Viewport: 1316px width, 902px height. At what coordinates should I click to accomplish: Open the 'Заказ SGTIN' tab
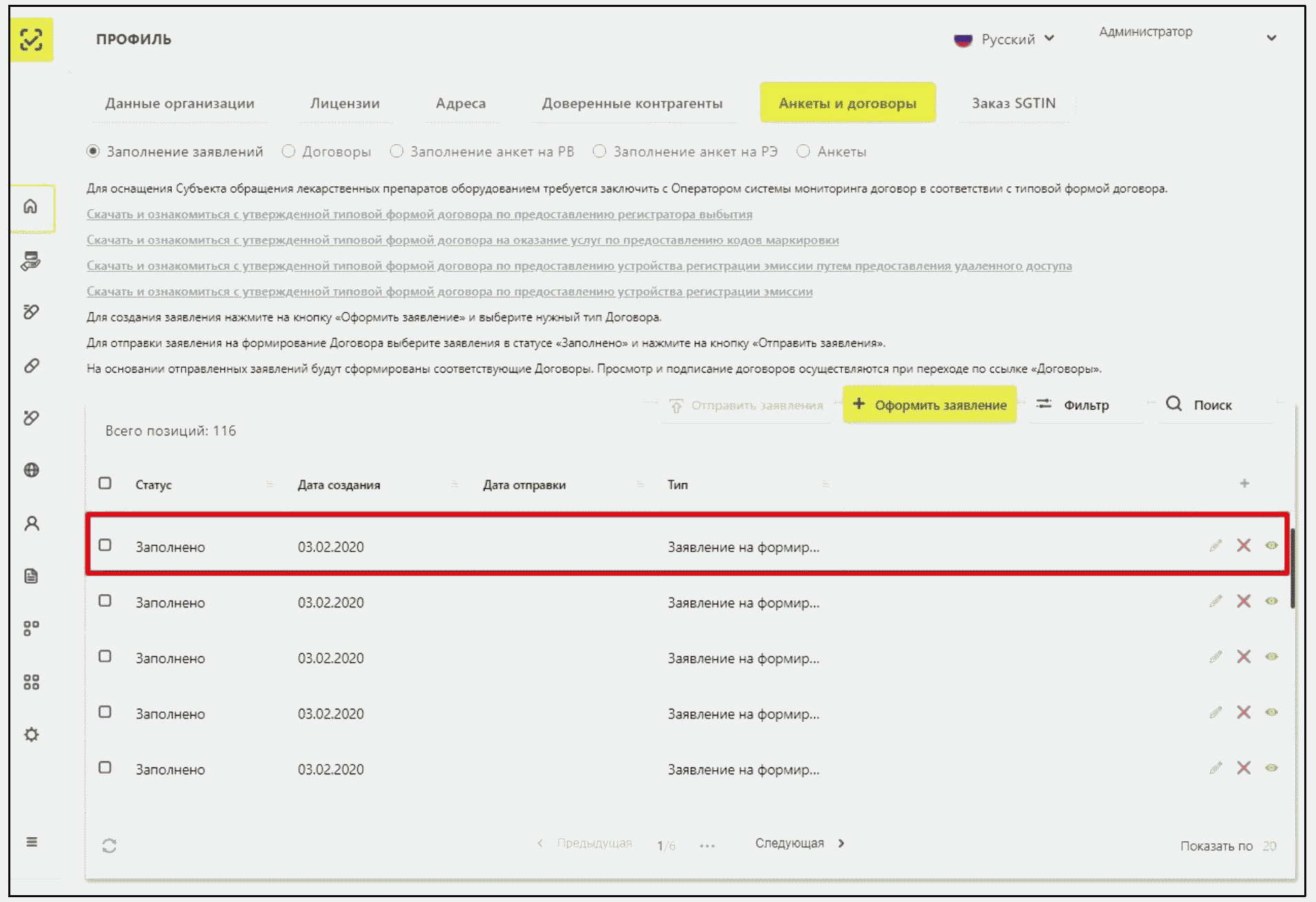pos(1014,104)
